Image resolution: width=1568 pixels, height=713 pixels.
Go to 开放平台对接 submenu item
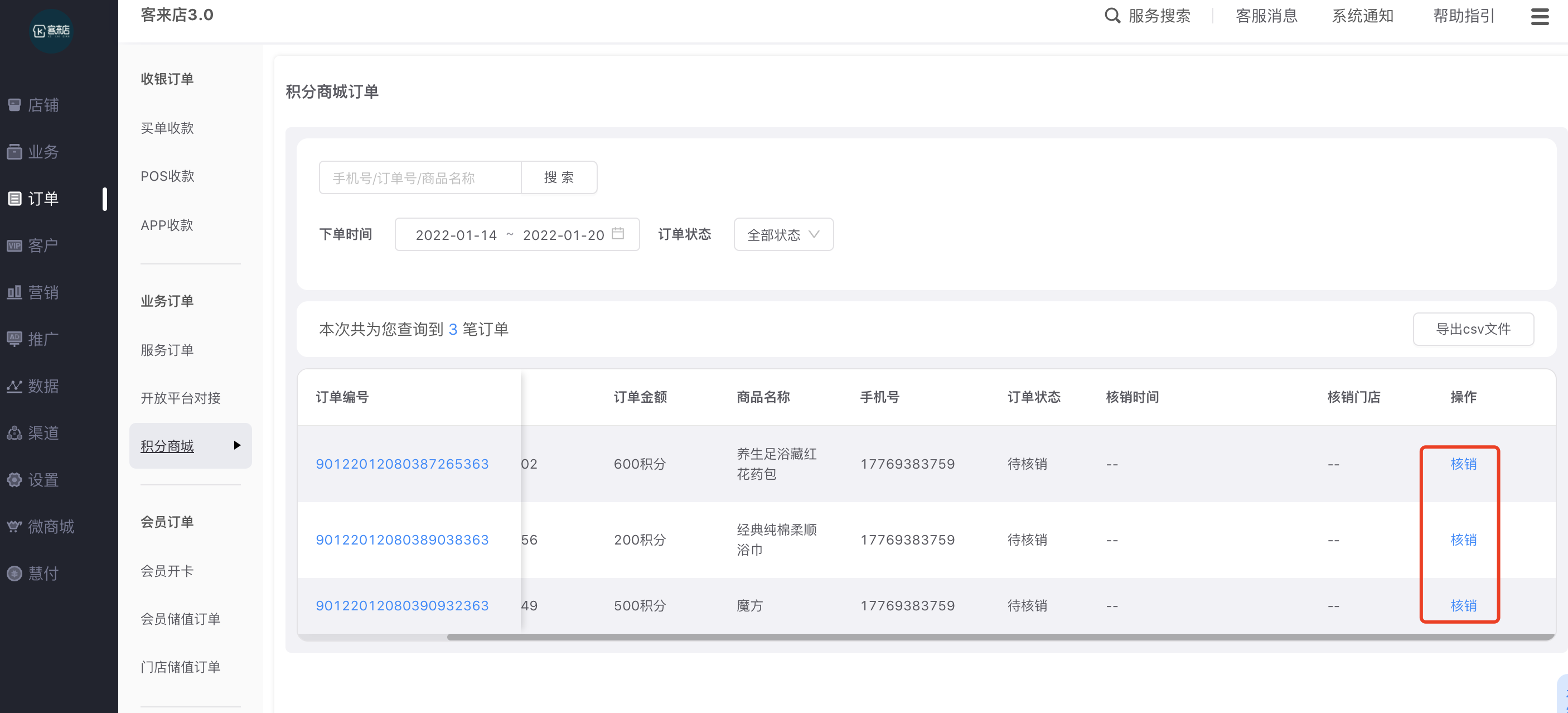tap(181, 398)
